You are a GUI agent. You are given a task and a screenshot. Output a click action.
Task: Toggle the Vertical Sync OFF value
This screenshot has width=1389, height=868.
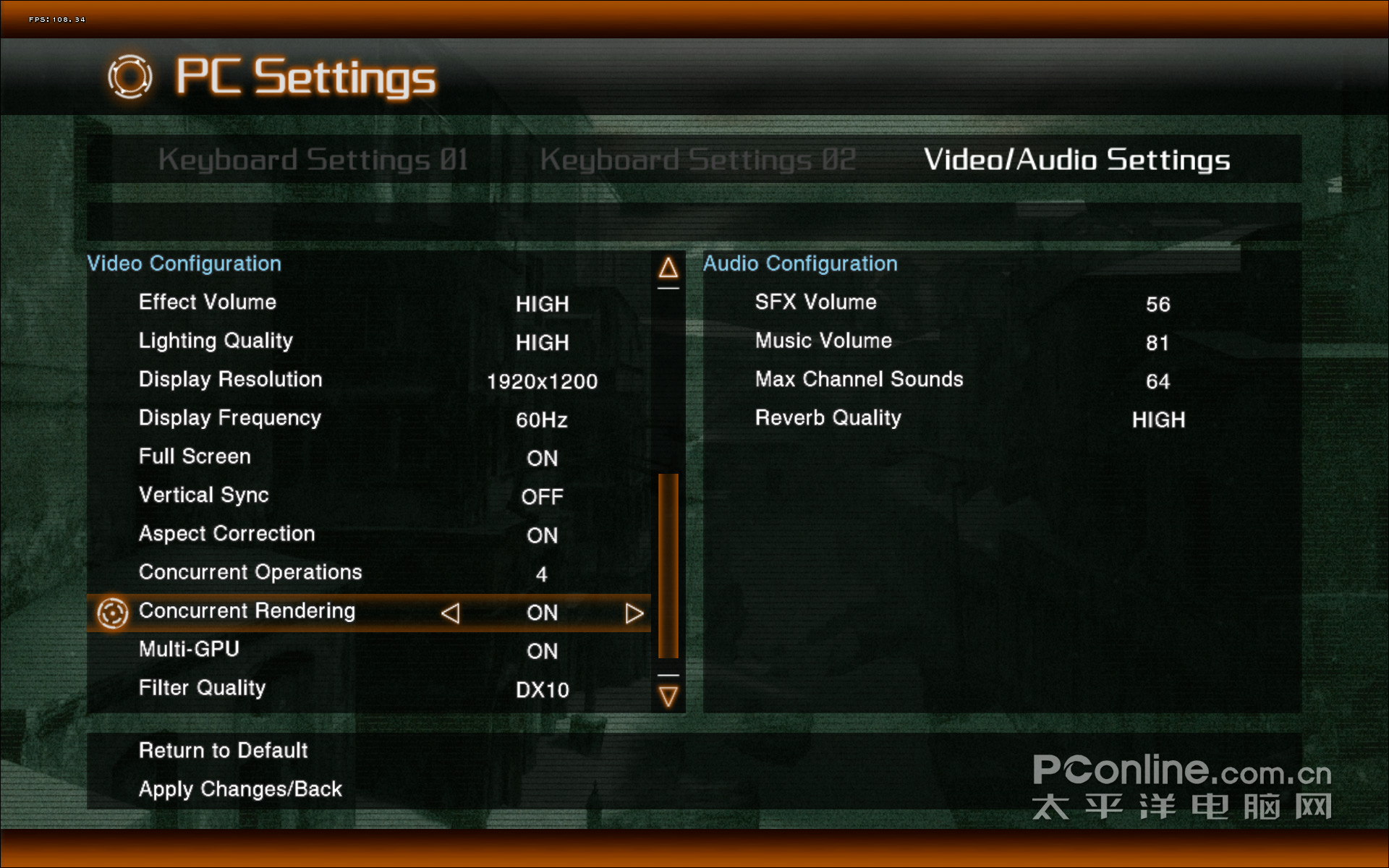(542, 497)
